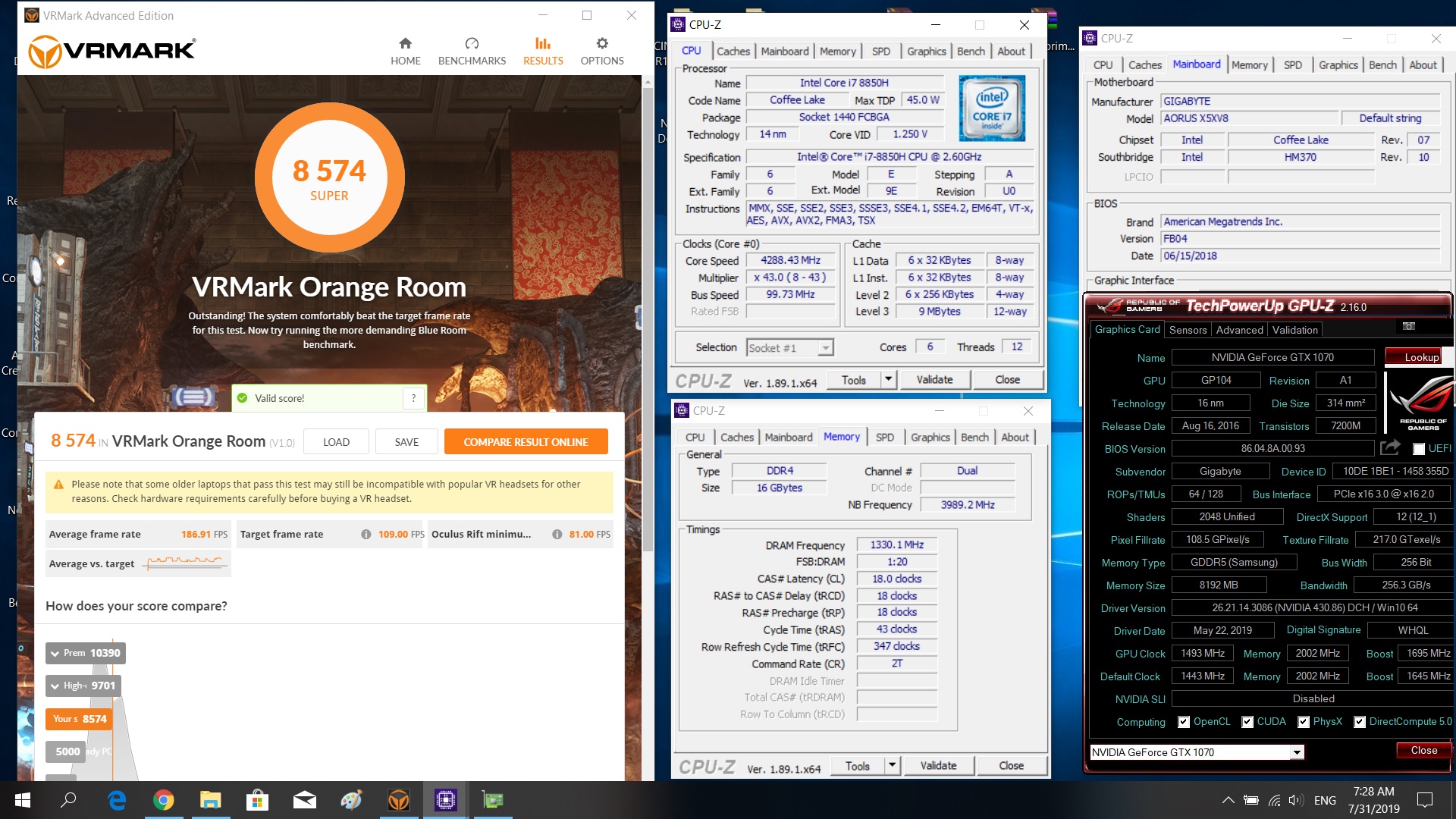Switch to VRMark taskbar icon
Screen dimensions: 1456x819
[399, 800]
